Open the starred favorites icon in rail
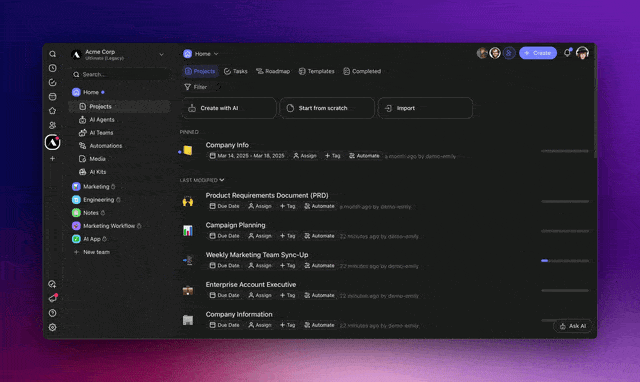 pyautogui.click(x=53, y=111)
